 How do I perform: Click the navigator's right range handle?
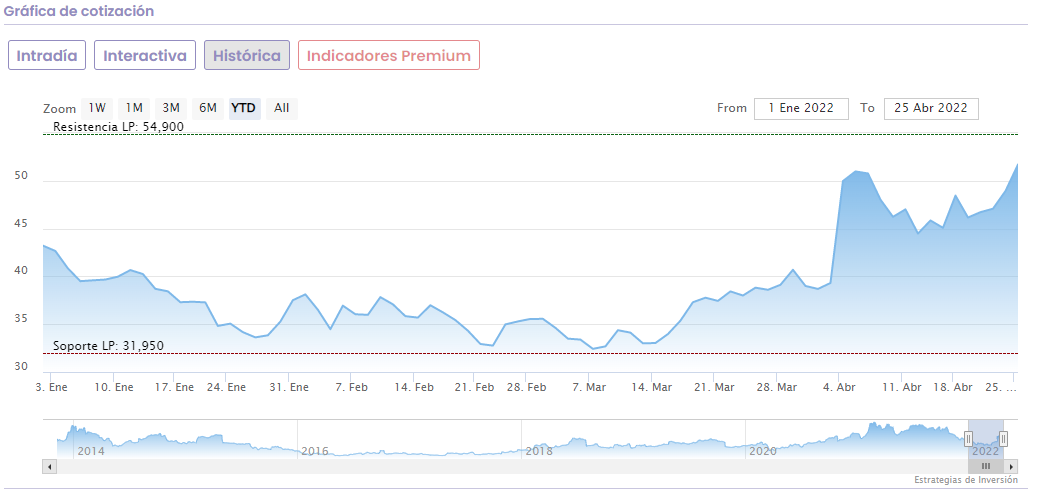point(1003,438)
